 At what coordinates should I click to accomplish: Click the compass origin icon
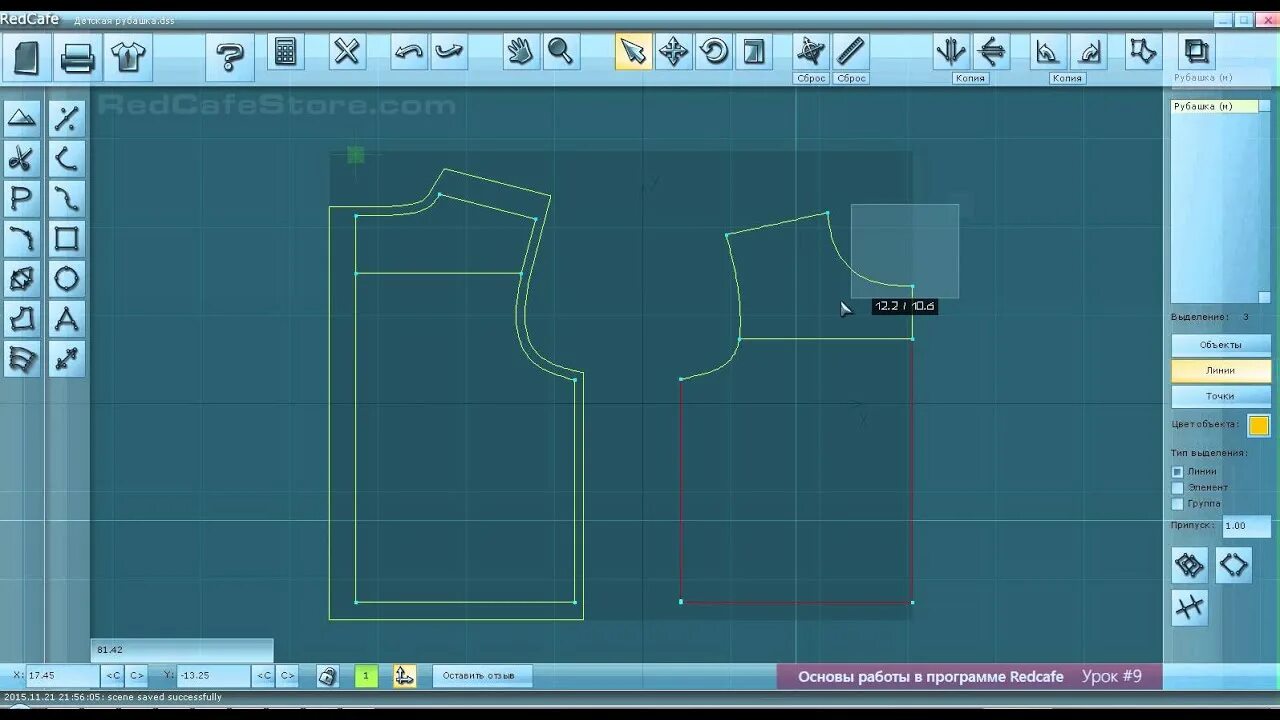tap(810, 52)
